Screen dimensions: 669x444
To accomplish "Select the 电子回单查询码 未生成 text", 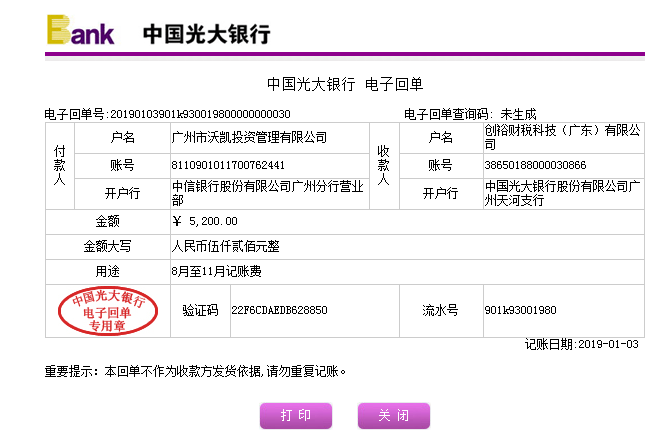I will point(470,114).
